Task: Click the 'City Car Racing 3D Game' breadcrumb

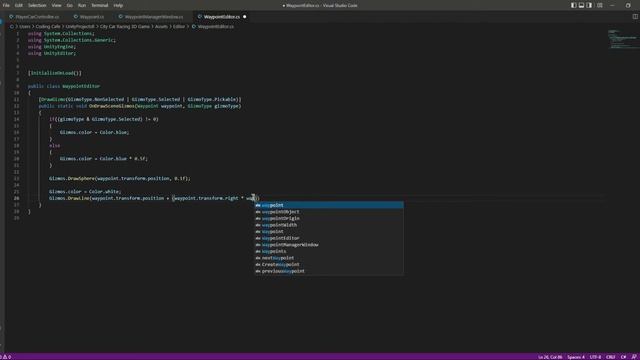Action: click(x=125, y=27)
